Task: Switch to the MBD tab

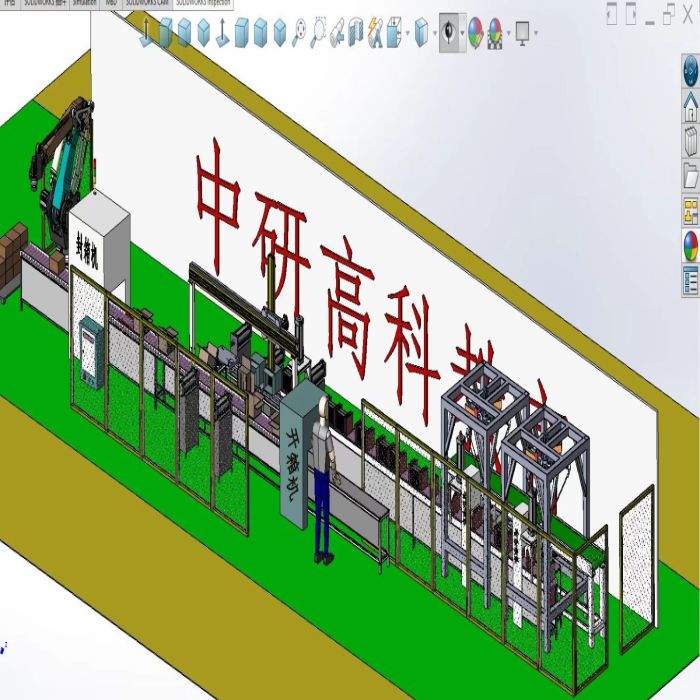Action: [111, 4]
